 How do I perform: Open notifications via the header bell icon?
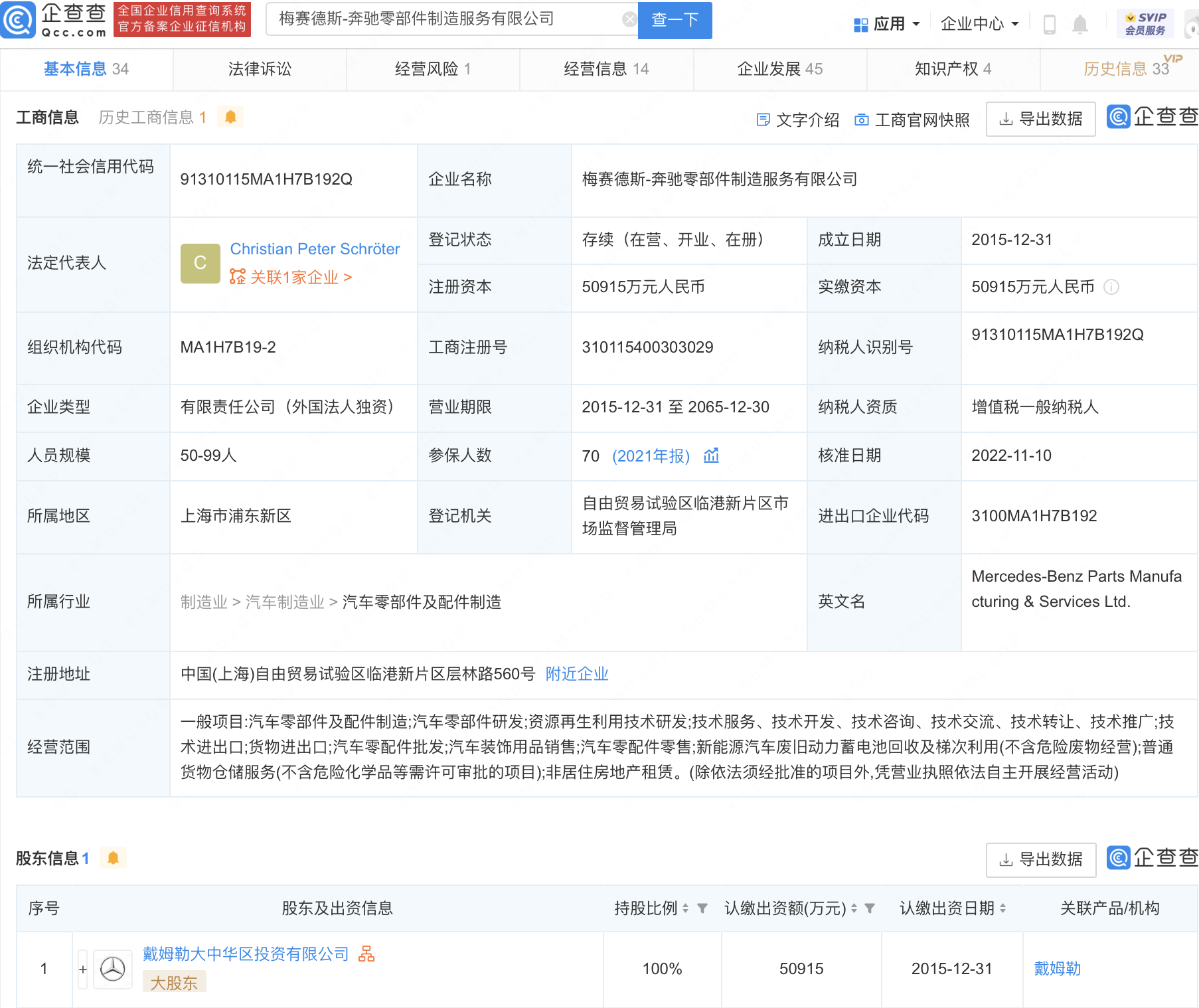tap(1080, 25)
